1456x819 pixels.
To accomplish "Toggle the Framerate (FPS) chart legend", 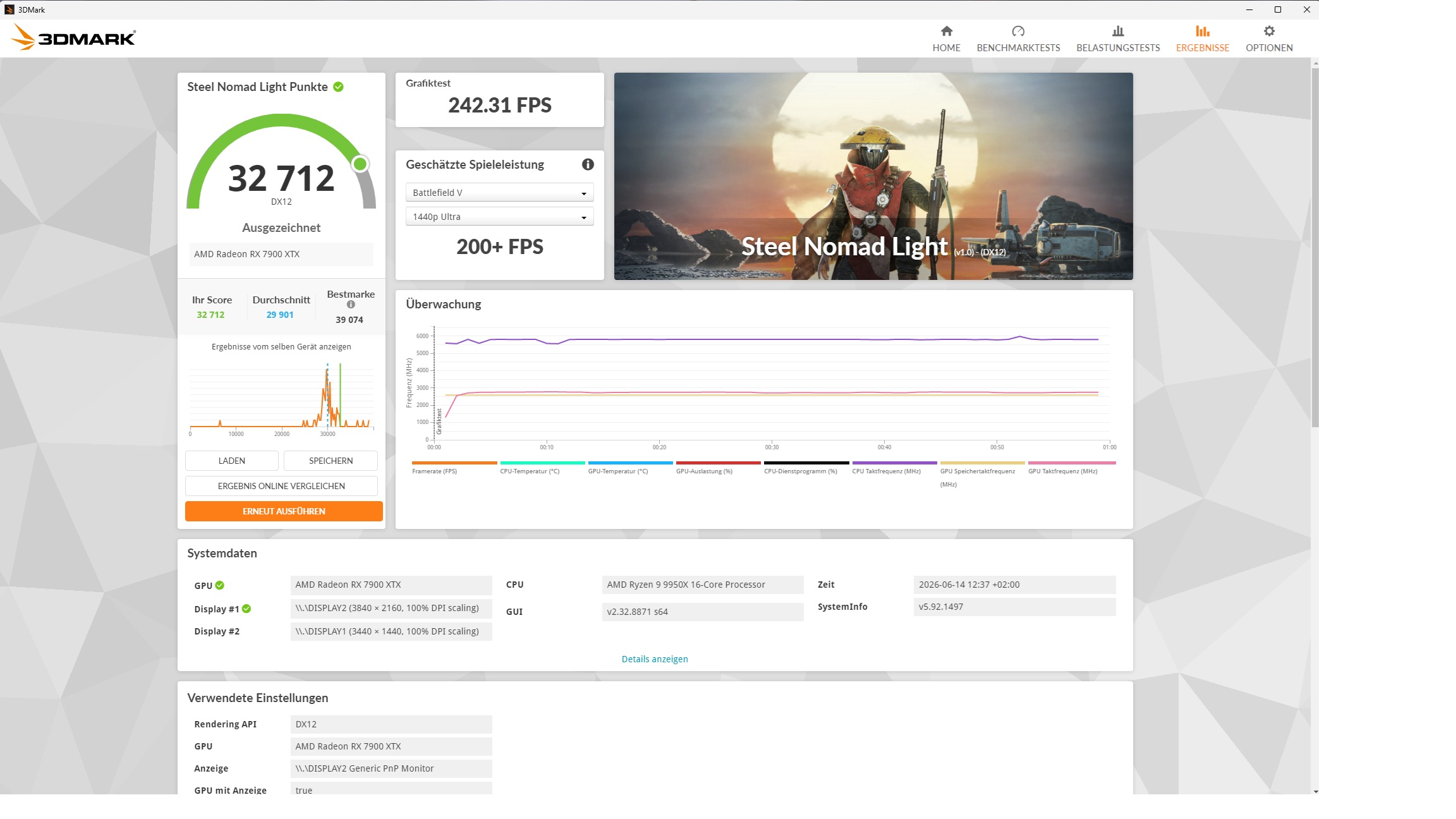I will pyautogui.click(x=454, y=467).
